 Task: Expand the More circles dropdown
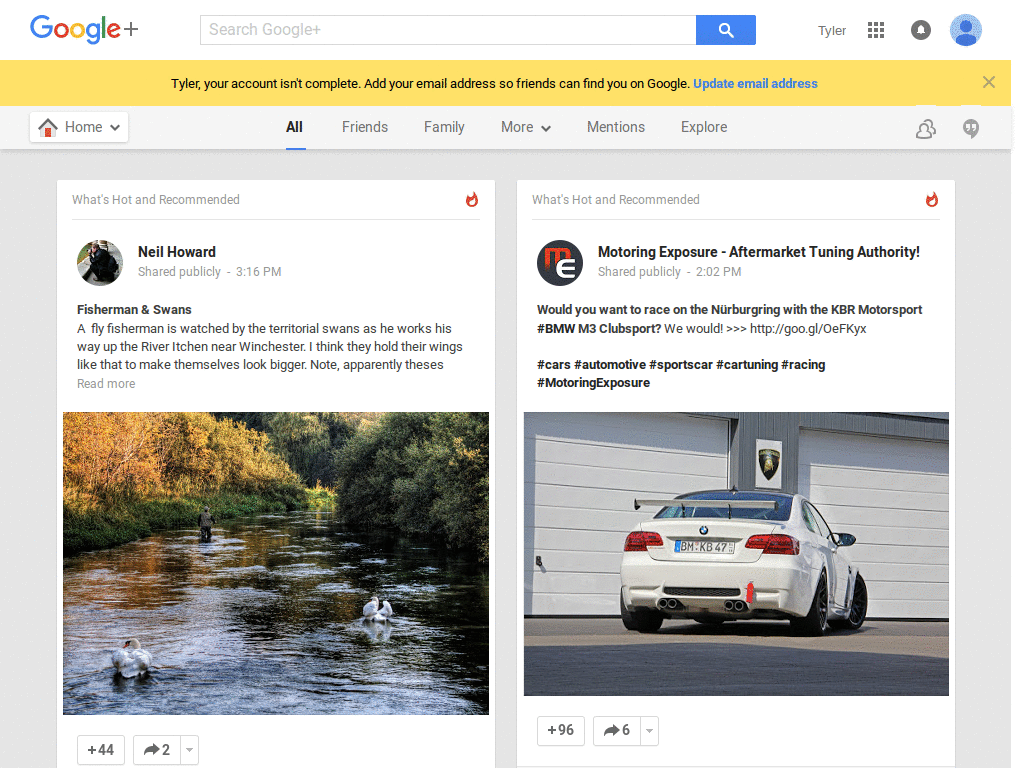coord(526,127)
